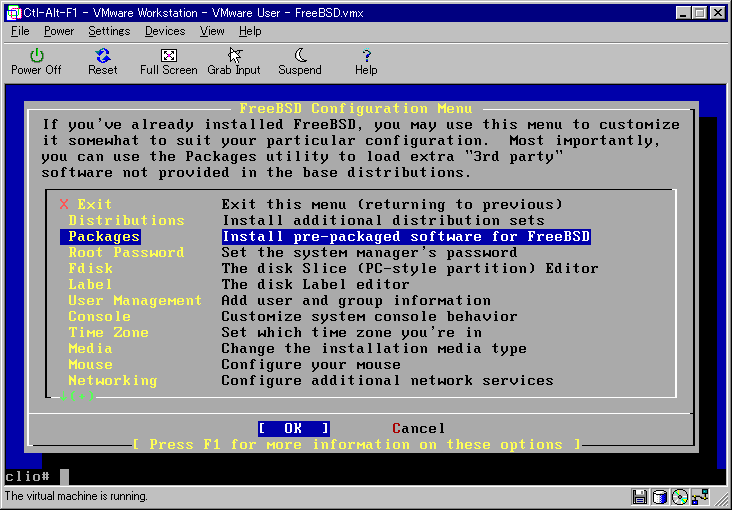Close the VMware Workstation window
The width and height of the screenshot is (732, 510).
(x=718, y=13)
